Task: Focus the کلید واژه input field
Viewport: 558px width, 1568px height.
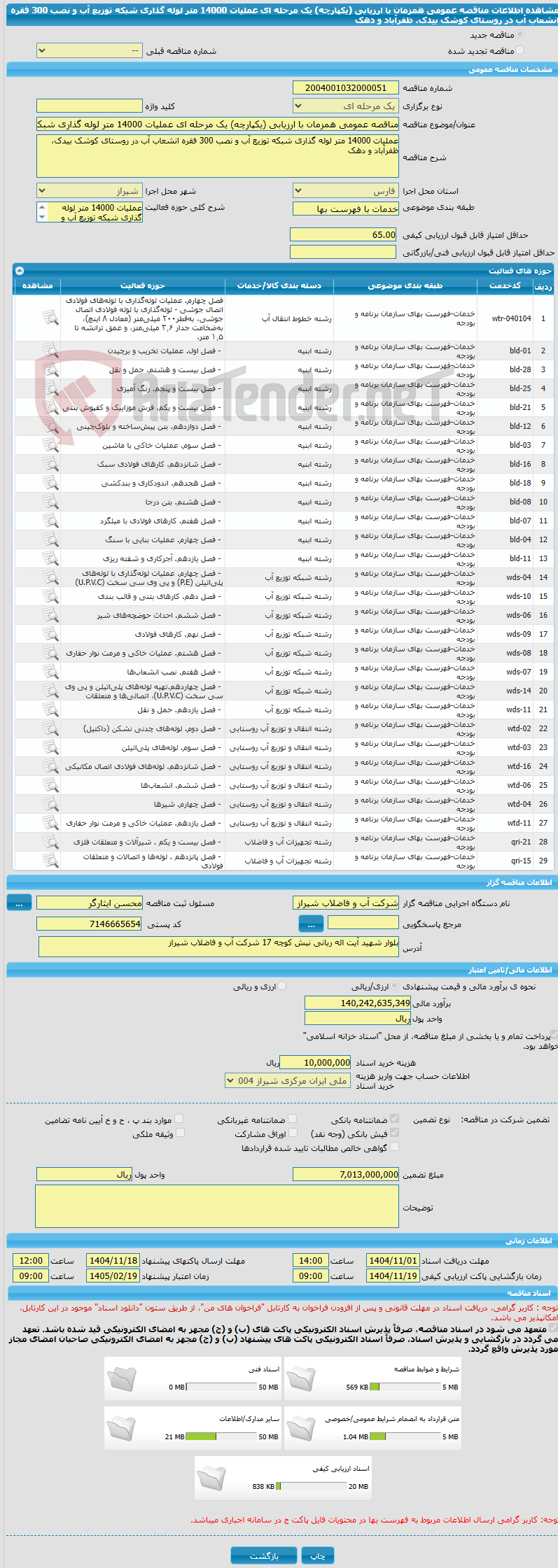Action: coord(89,106)
